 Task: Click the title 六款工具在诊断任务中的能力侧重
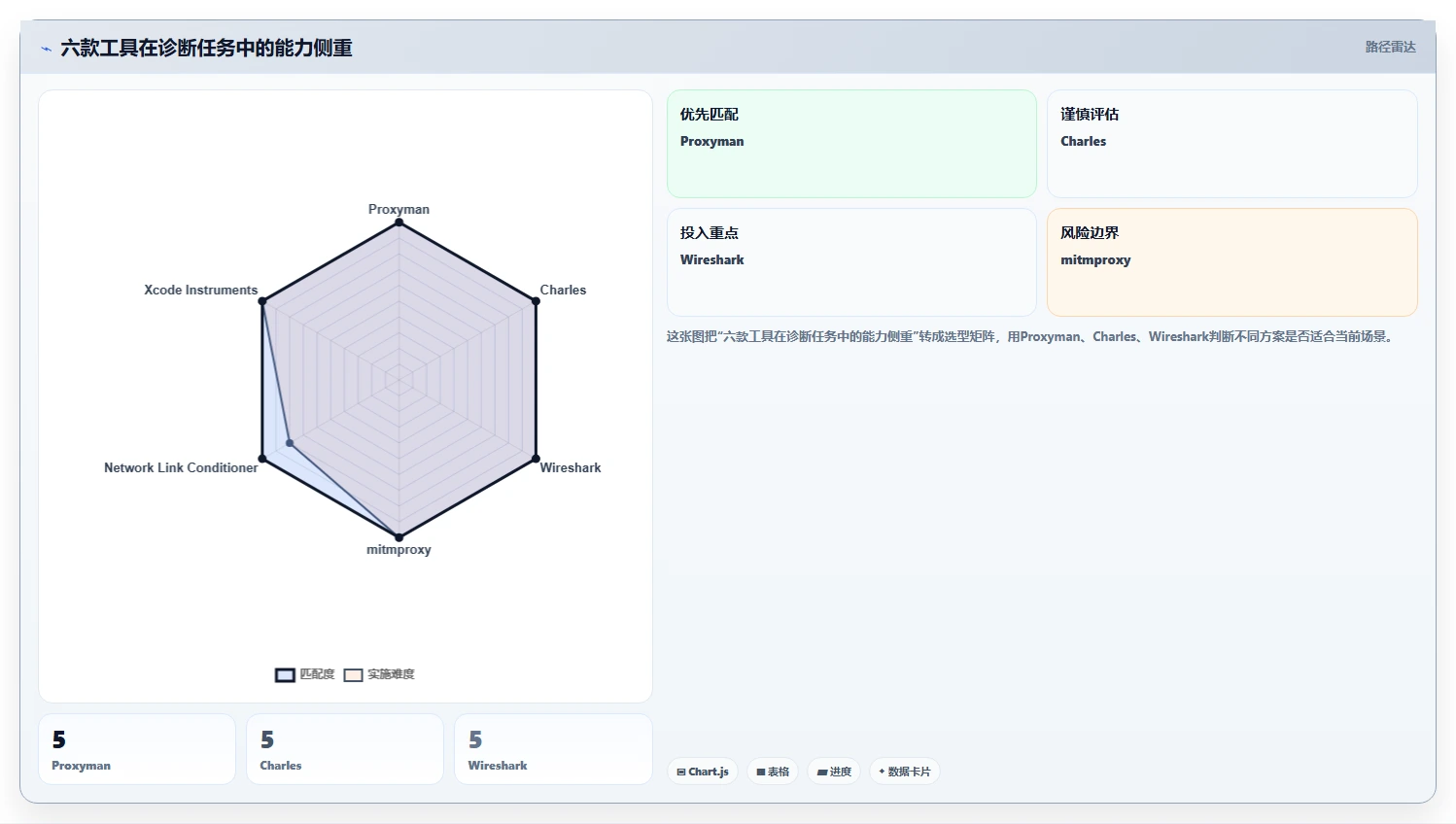pos(206,49)
